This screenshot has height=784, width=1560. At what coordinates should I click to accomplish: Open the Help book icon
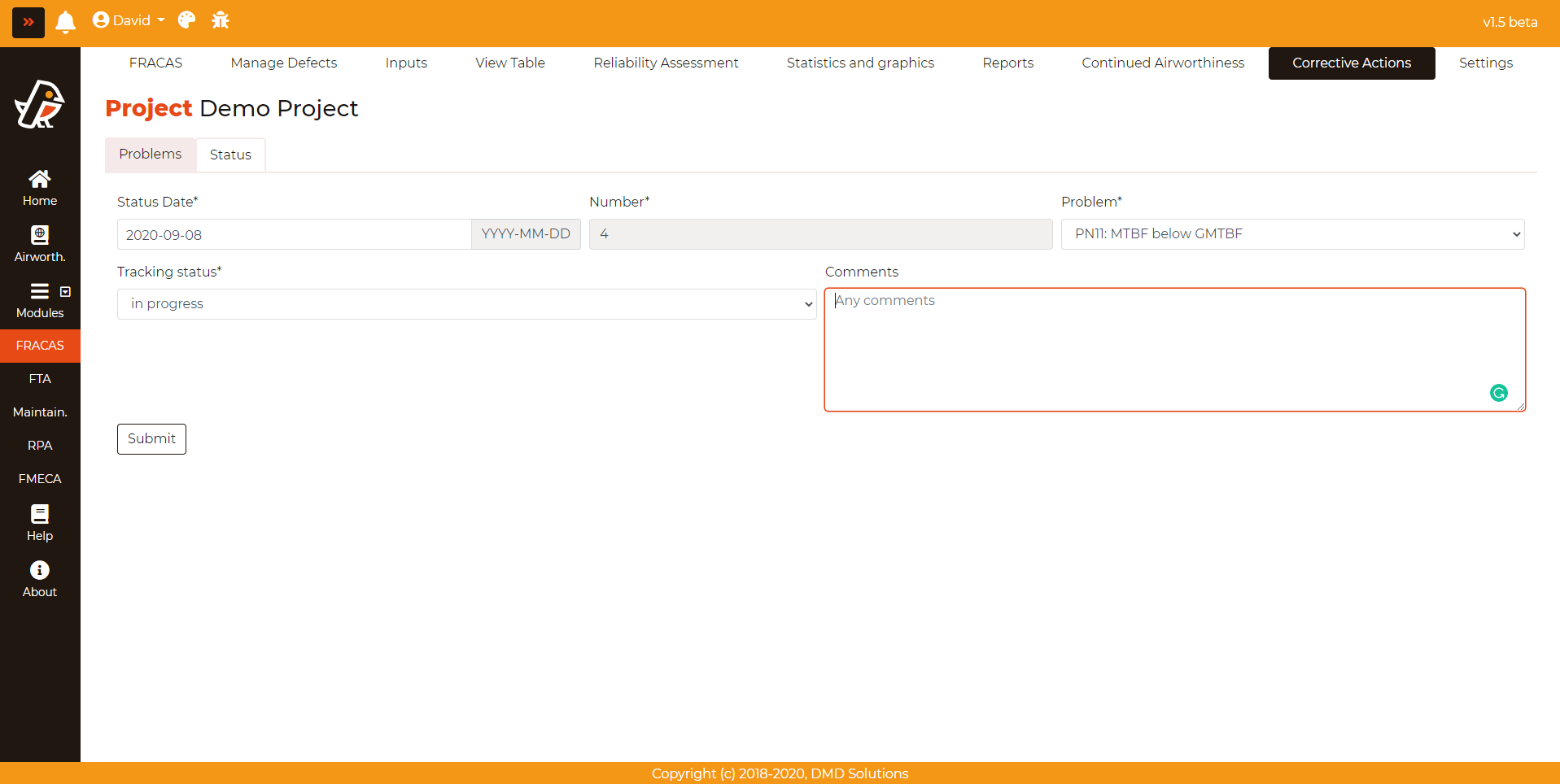[x=40, y=523]
